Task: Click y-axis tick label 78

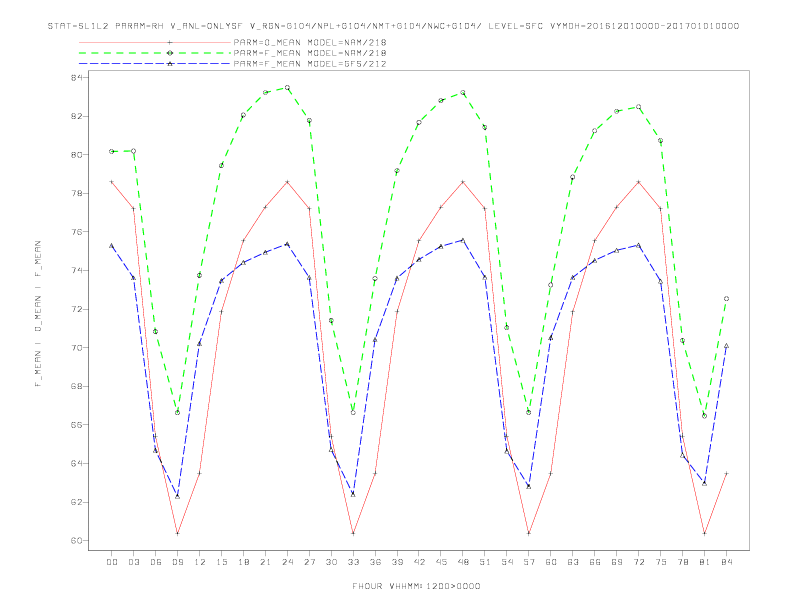Action: click(77, 193)
